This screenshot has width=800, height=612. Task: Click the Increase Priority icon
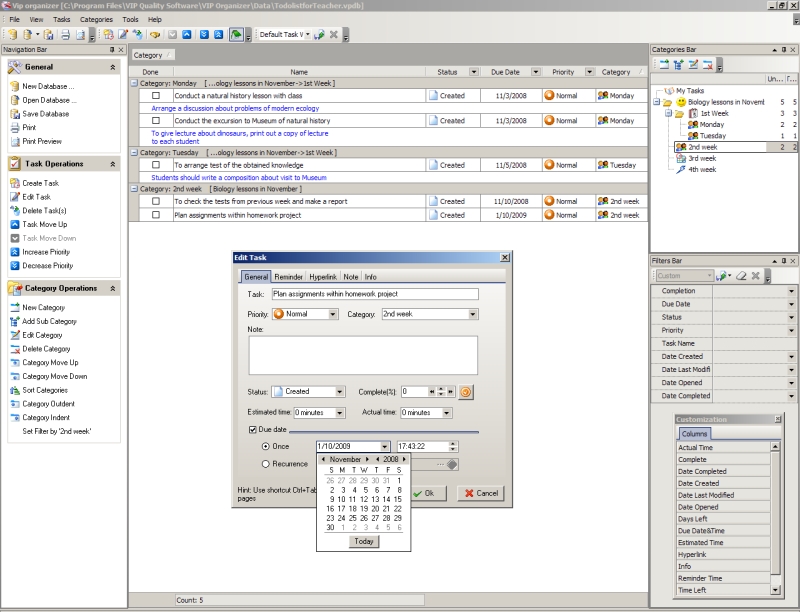(14, 252)
